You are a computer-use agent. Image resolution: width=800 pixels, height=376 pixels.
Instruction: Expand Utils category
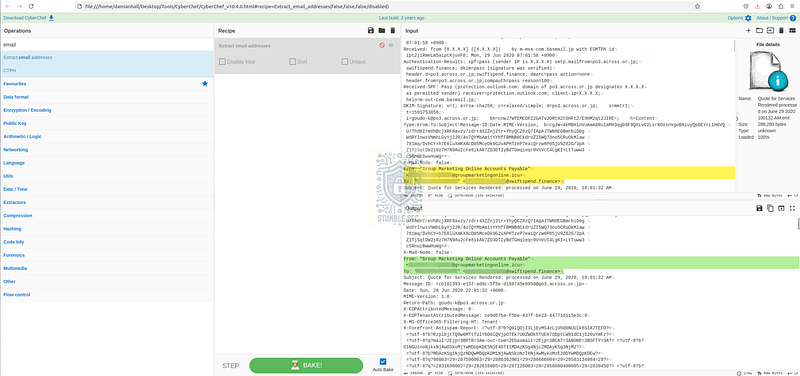click(107, 176)
